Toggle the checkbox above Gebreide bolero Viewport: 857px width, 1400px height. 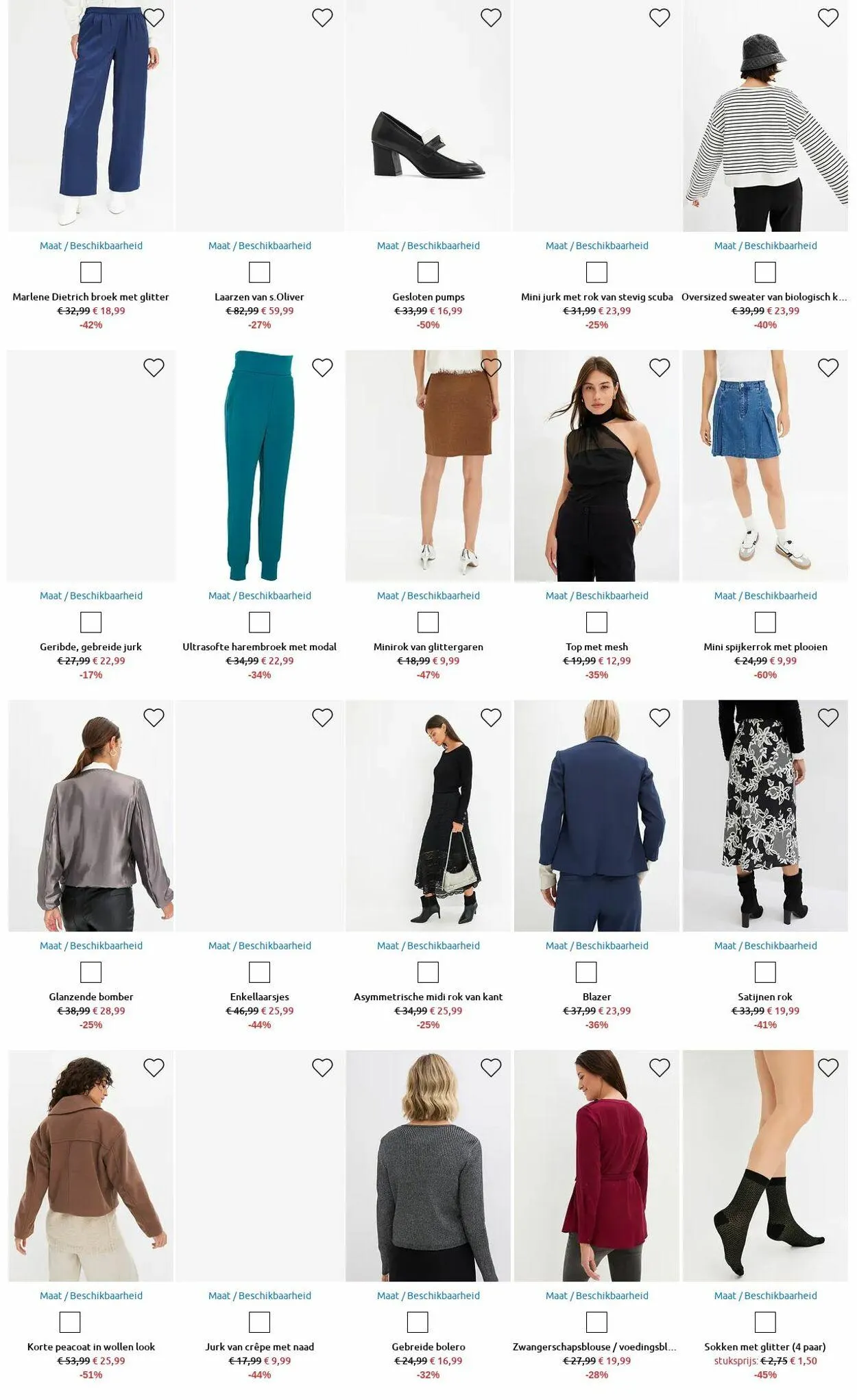(x=418, y=1322)
